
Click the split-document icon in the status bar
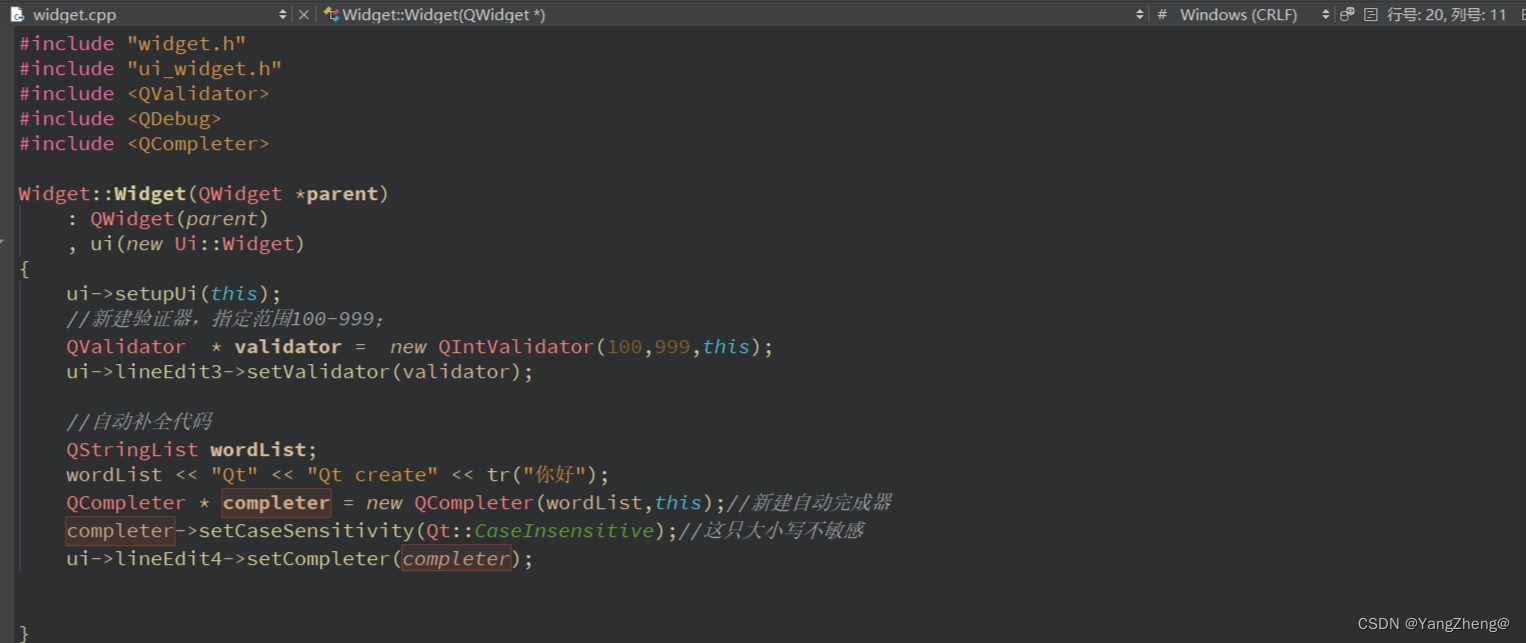[1345, 14]
